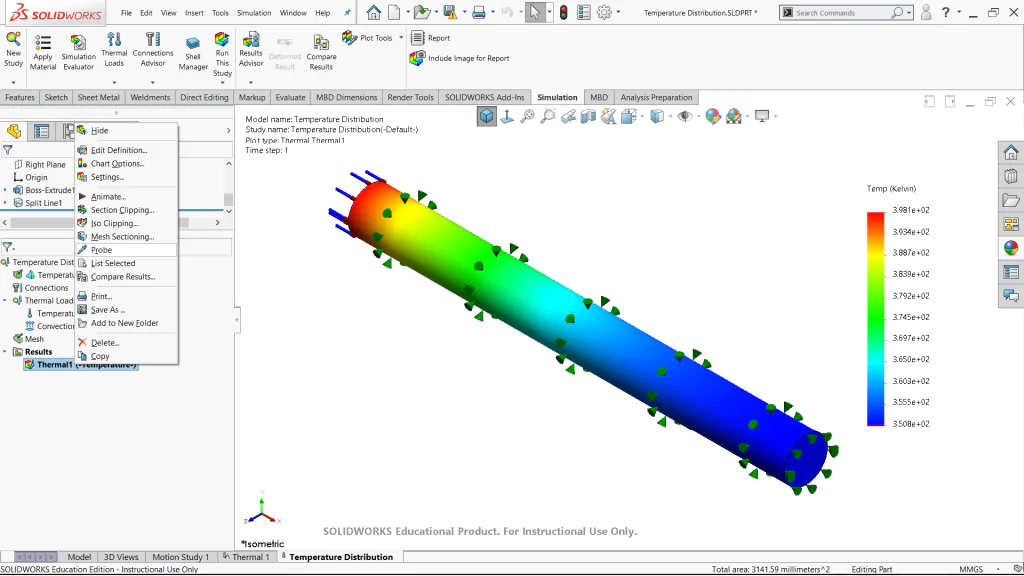1024x576 pixels.
Task: Choose Probe from the context menu
Action: [x=126, y=250]
